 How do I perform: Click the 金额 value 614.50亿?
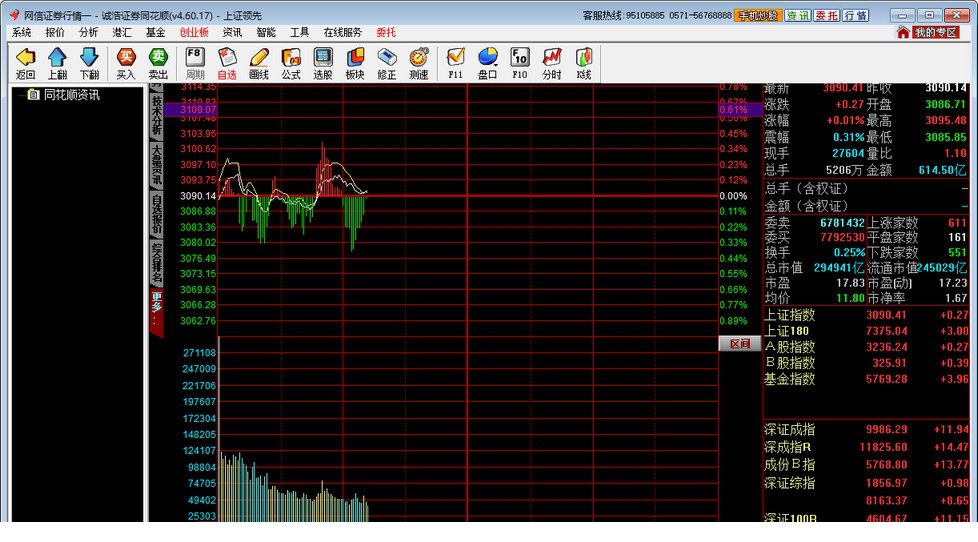click(x=942, y=170)
